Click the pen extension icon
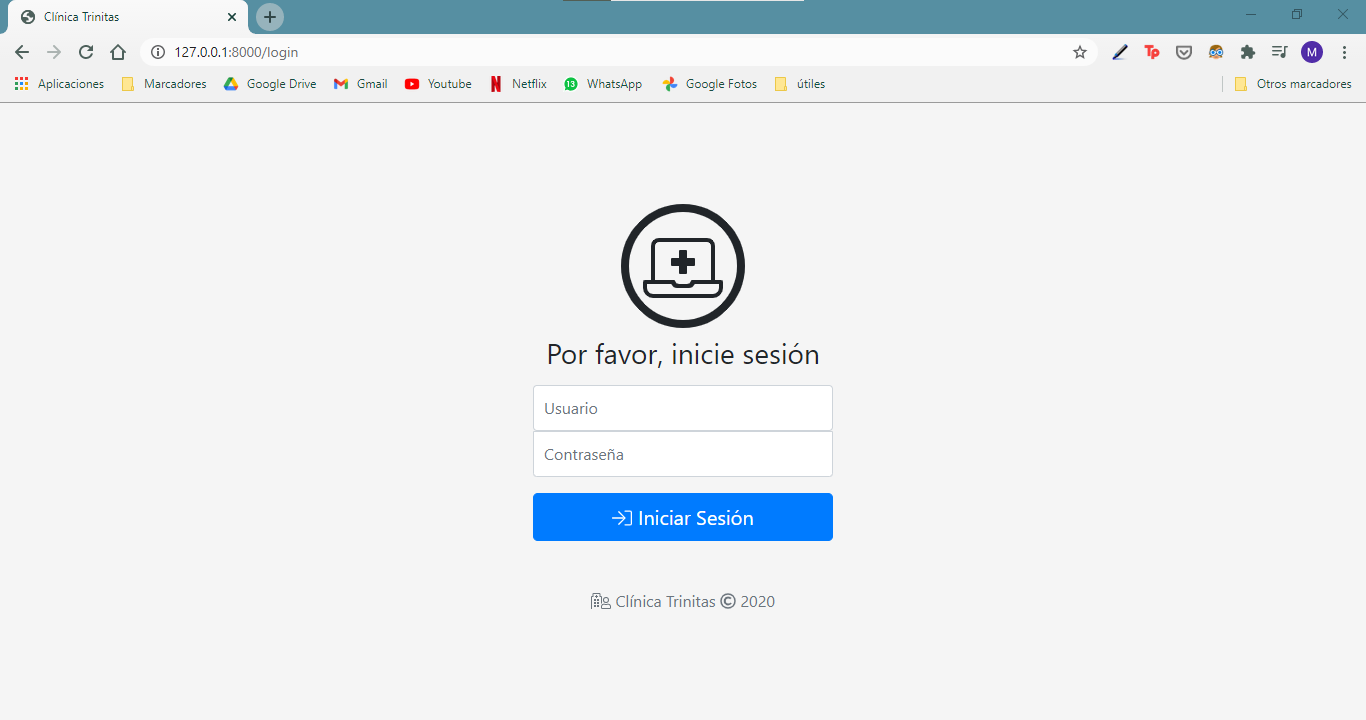This screenshot has height=720, width=1366. click(x=1120, y=52)
